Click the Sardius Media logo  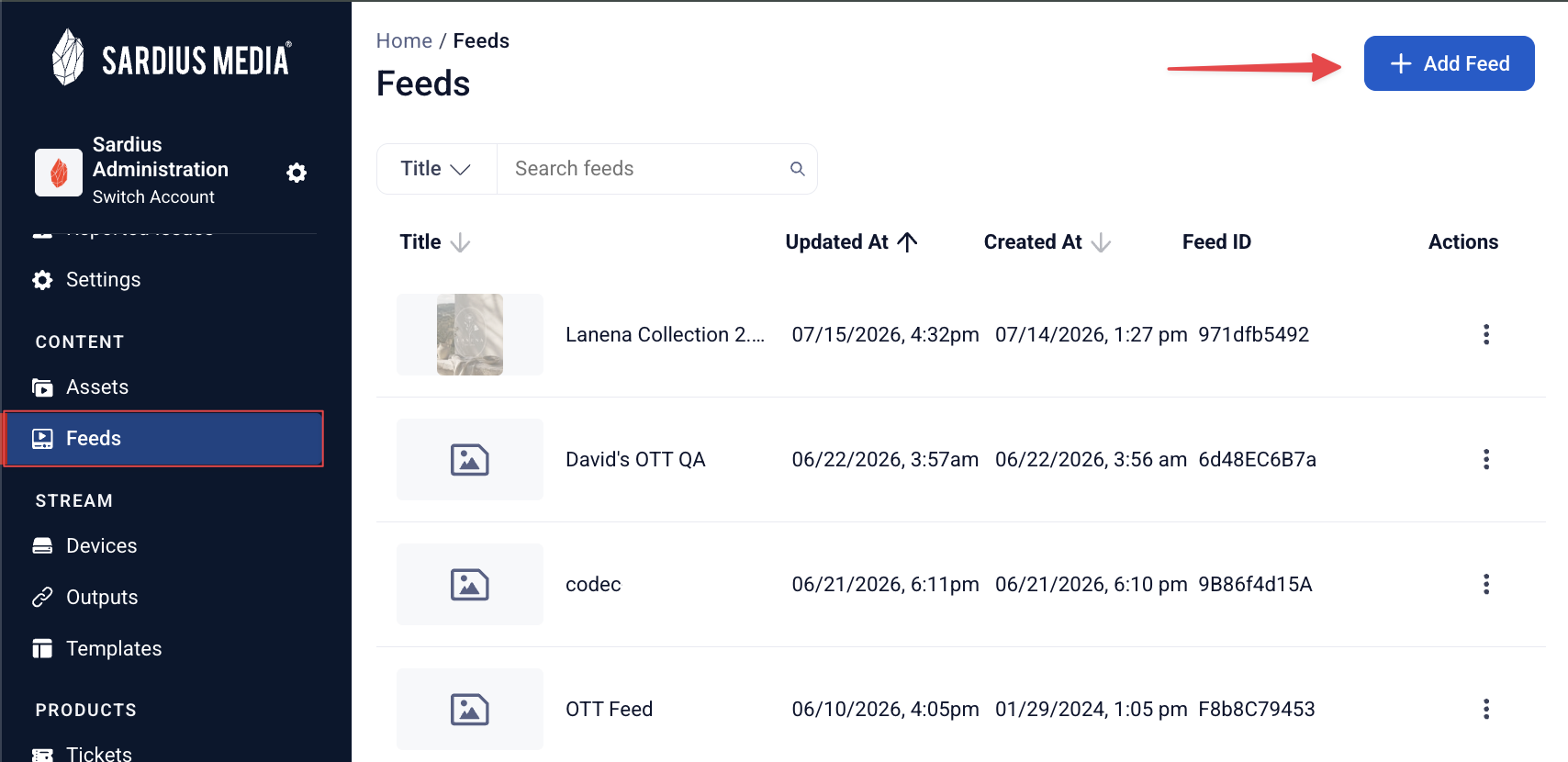click(172, 58)
